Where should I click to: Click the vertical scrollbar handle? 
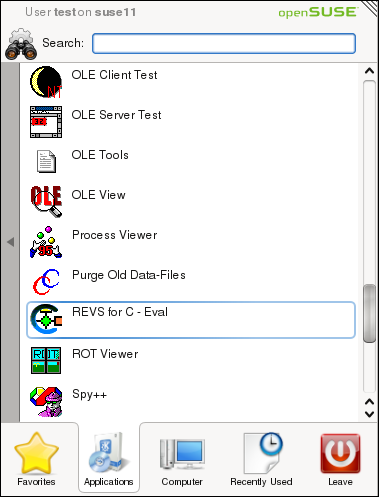click(x=369, y=313)
